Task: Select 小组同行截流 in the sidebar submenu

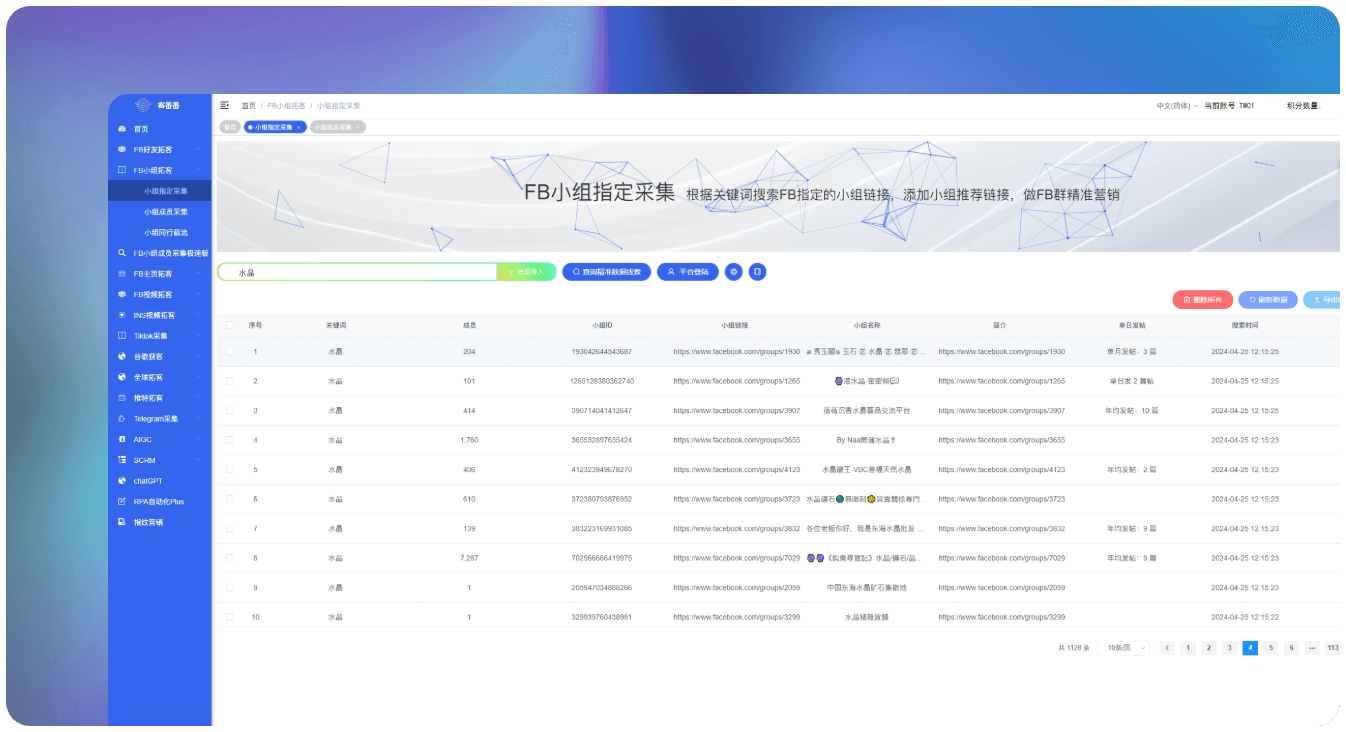Action: [x=165, y=232]
